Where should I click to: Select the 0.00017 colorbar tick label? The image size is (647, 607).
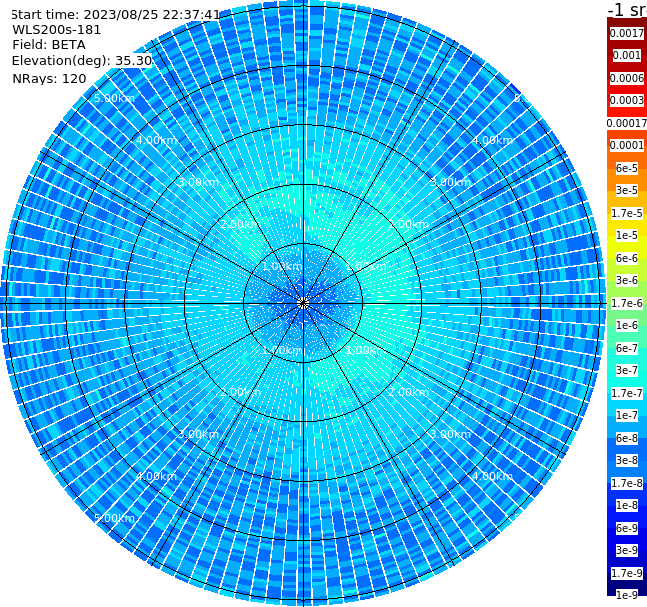pos(627,123)
